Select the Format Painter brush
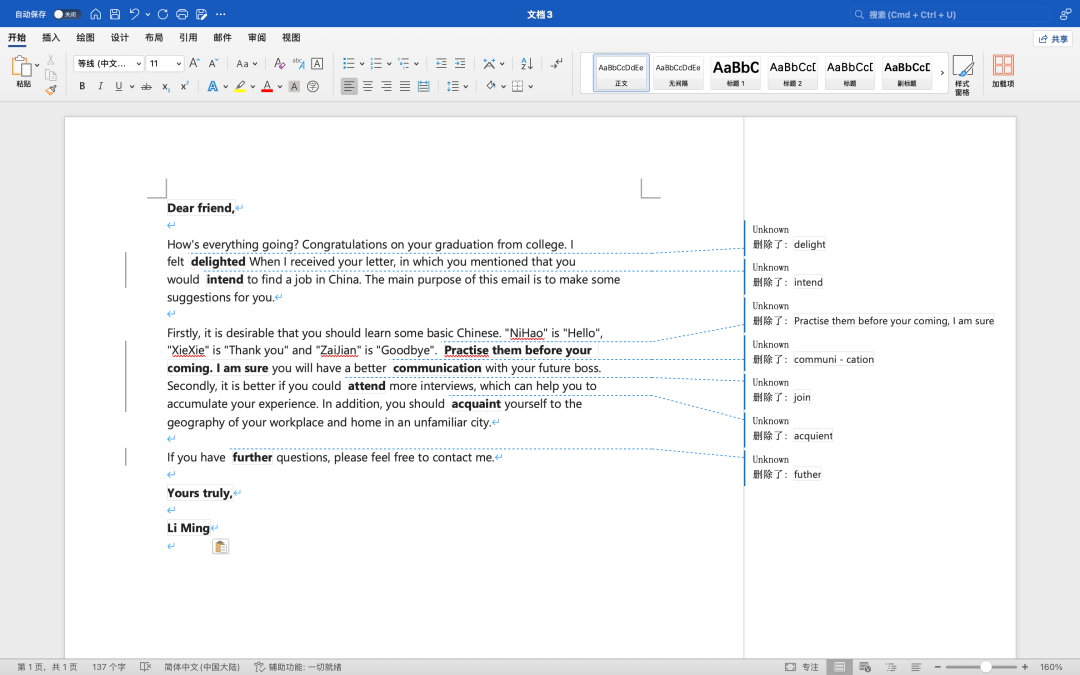The image size is (1080, 675). (51, 90)
